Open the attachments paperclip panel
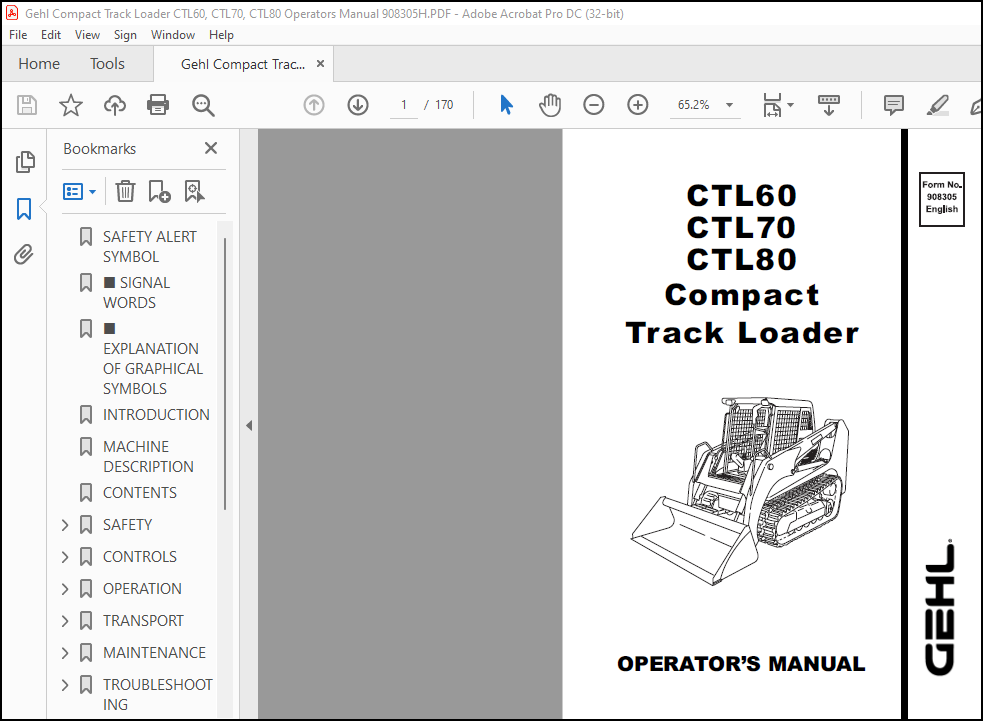Image resolution: width=983 pixels, height=721 pixels. tap(24, 255)
